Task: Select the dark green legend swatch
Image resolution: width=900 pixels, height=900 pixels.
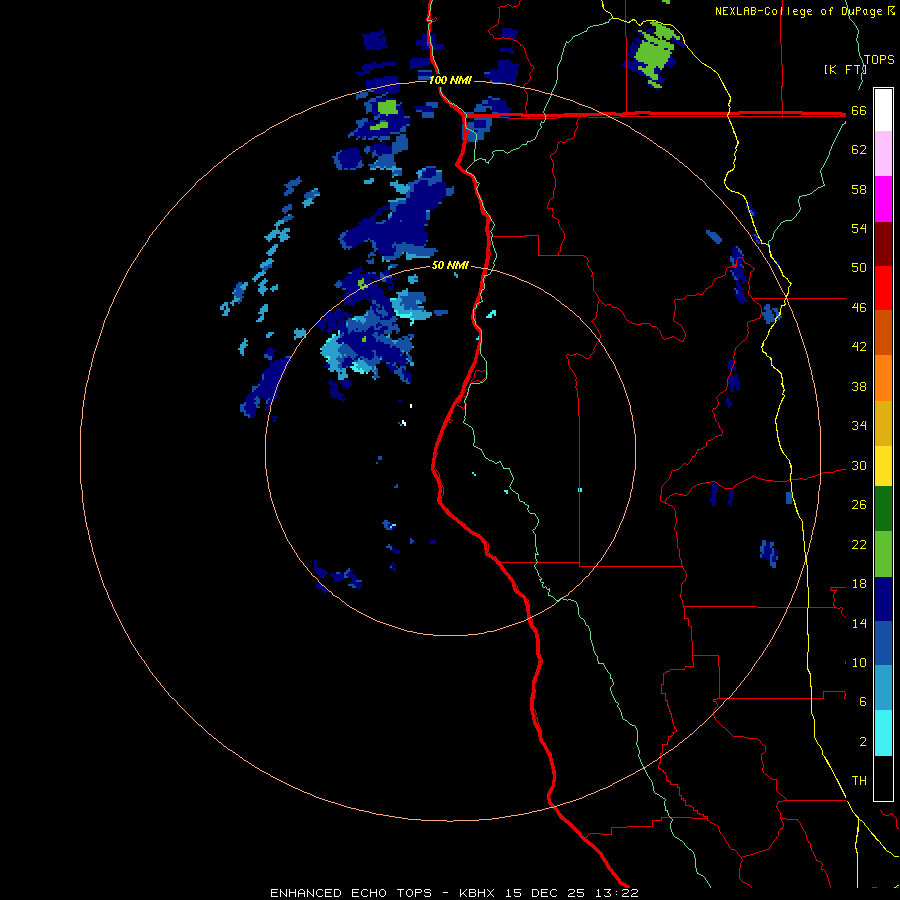Action: tap(883, 509)
